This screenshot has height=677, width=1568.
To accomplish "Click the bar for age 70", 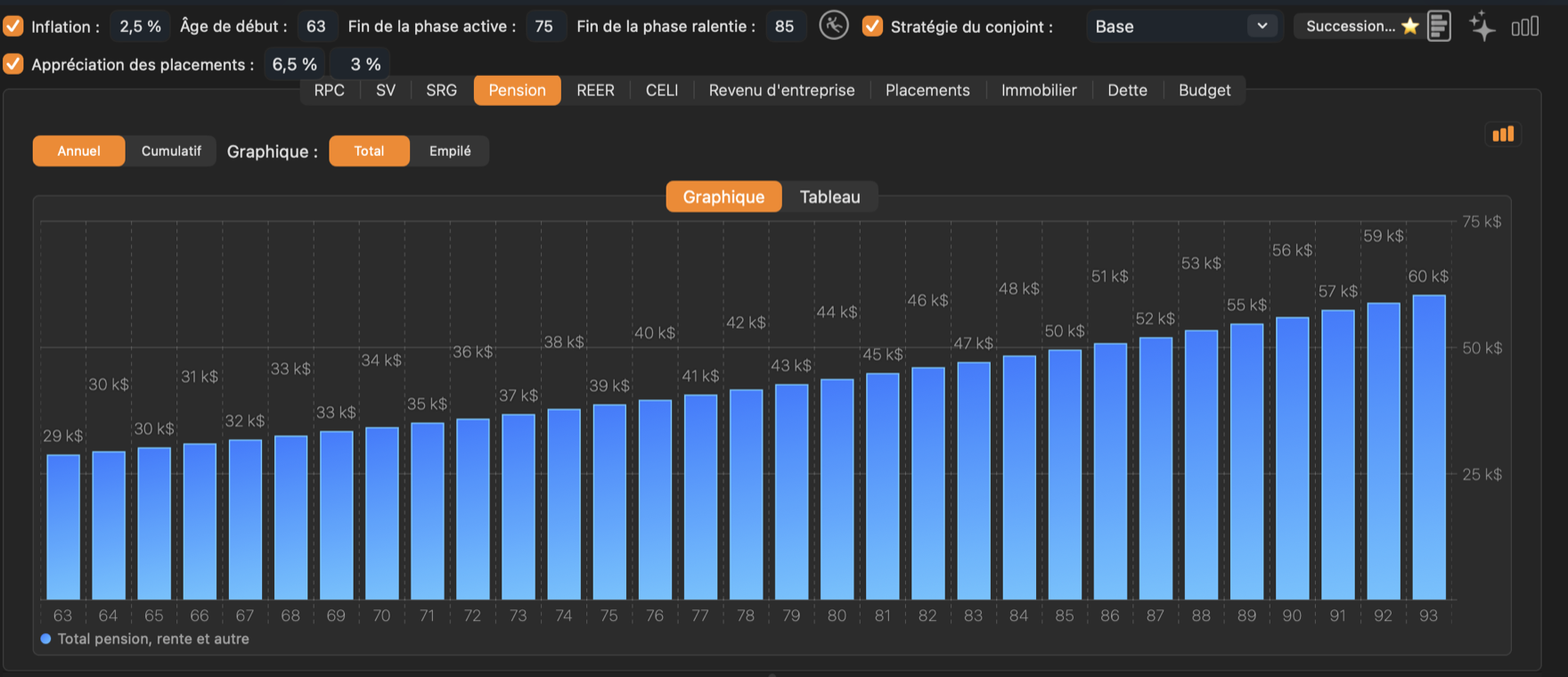I will [x=382, y=513].
